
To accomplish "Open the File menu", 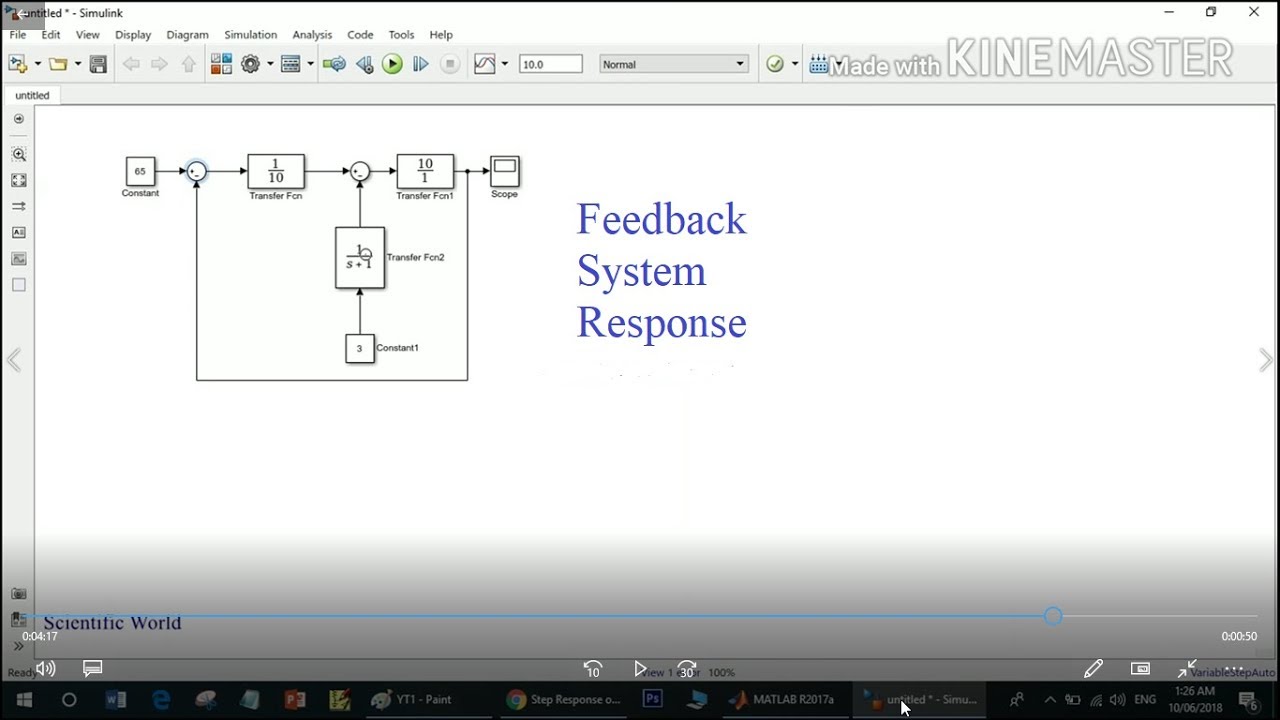I will pos(18,34).
